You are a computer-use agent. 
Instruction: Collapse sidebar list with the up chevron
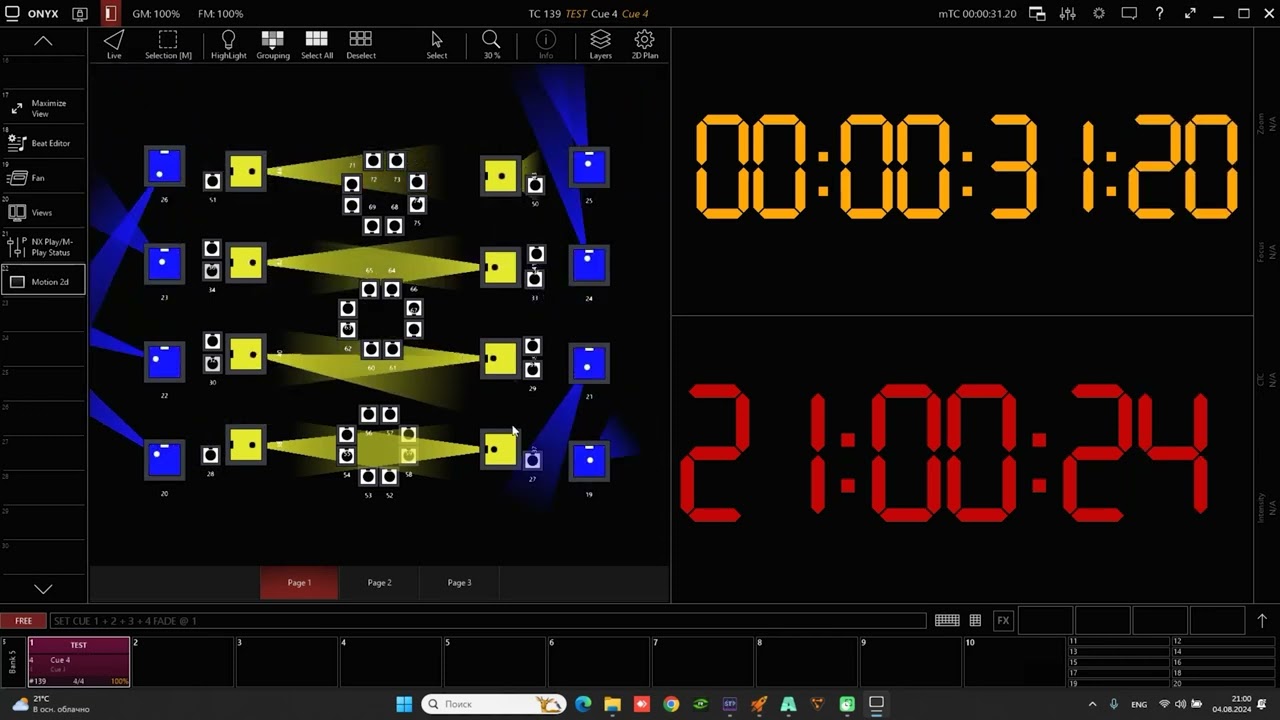(43, 41)
